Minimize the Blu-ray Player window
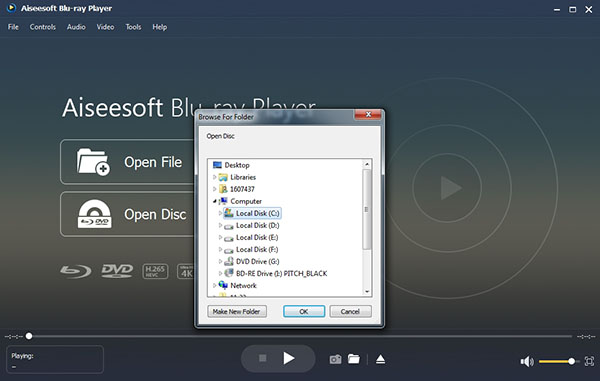This screenshot has width=600, height=381. (x=557, y=10)
